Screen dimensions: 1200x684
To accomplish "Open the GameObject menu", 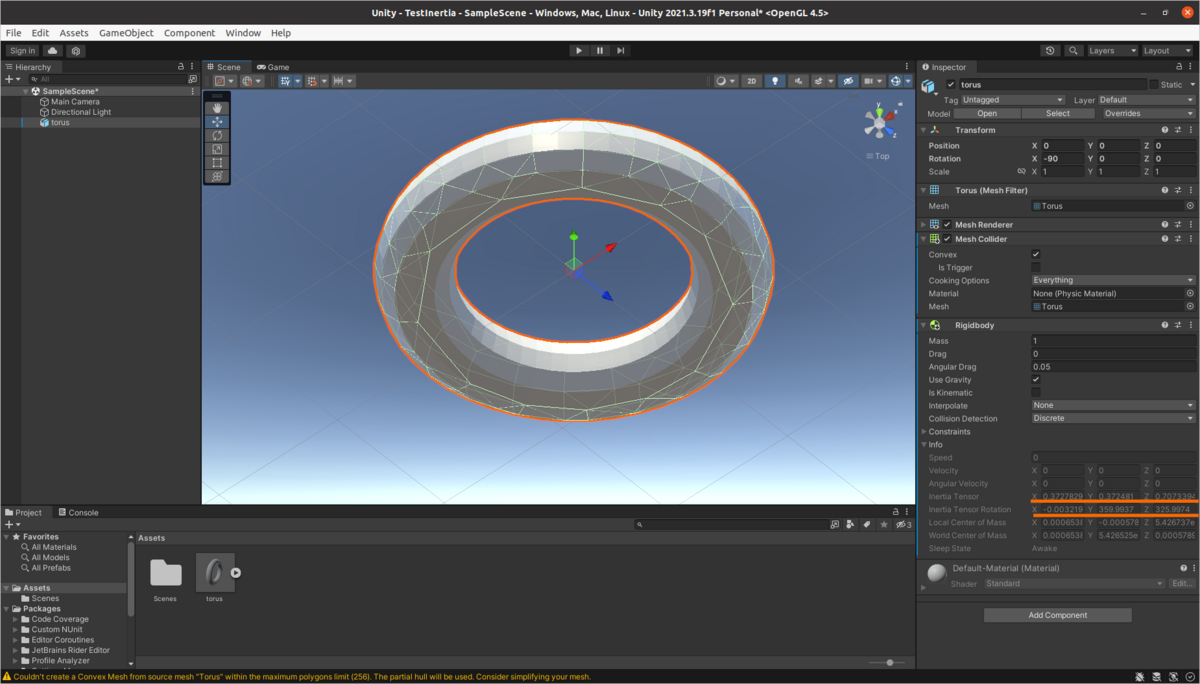I will tap(126, 33).
